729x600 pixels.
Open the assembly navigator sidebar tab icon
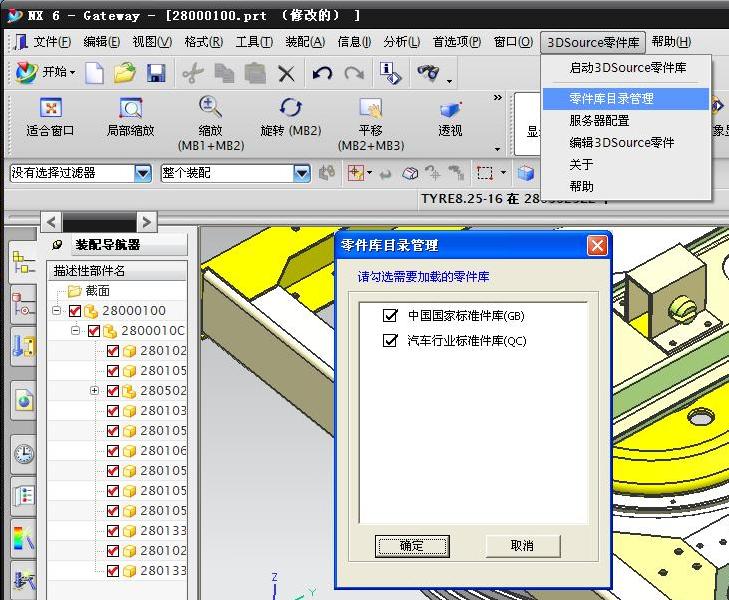point(23,263)
